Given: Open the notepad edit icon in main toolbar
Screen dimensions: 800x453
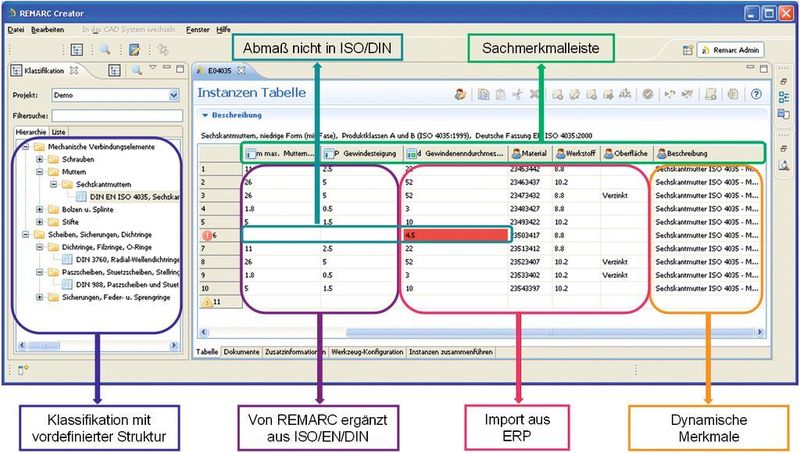Looking at the screenshot, I should click(x=134, y=49).
